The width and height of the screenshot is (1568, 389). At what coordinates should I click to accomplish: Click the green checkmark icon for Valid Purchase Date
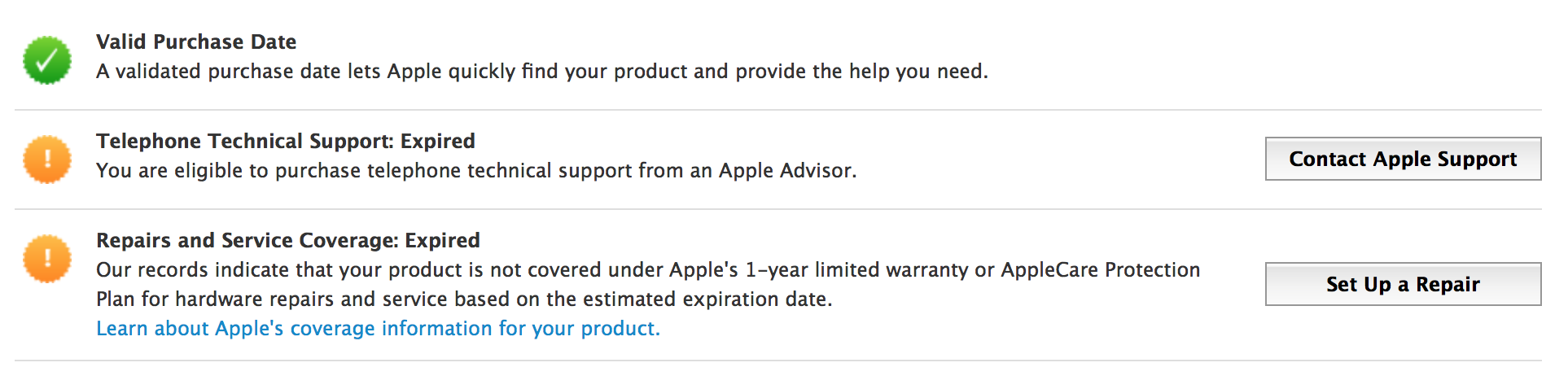tap(47, 60)
